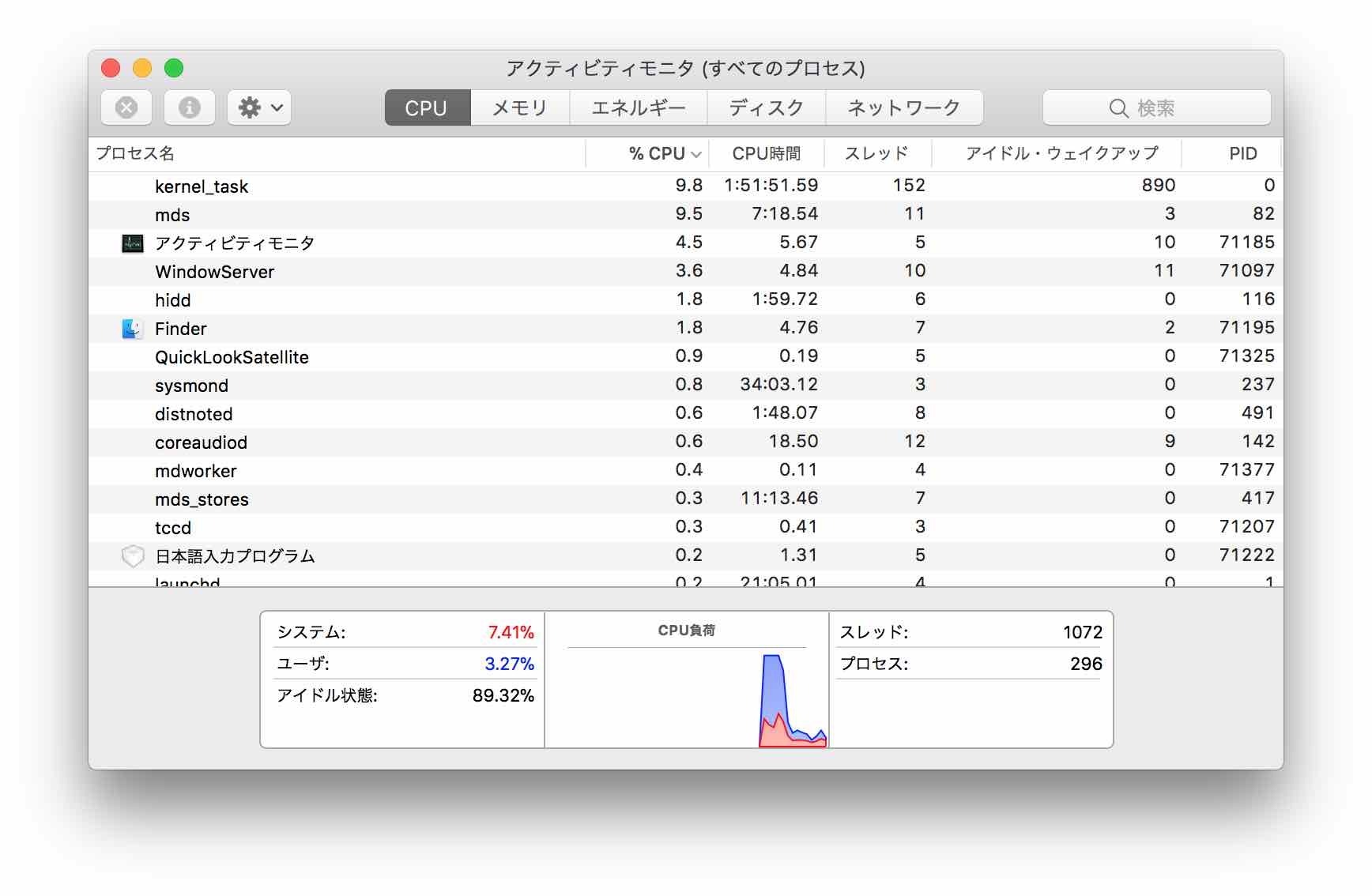Image resolution: width=1372 pixels, height=896 pixels.
Task: Select the Finder process name
Action: pos(180,329)
